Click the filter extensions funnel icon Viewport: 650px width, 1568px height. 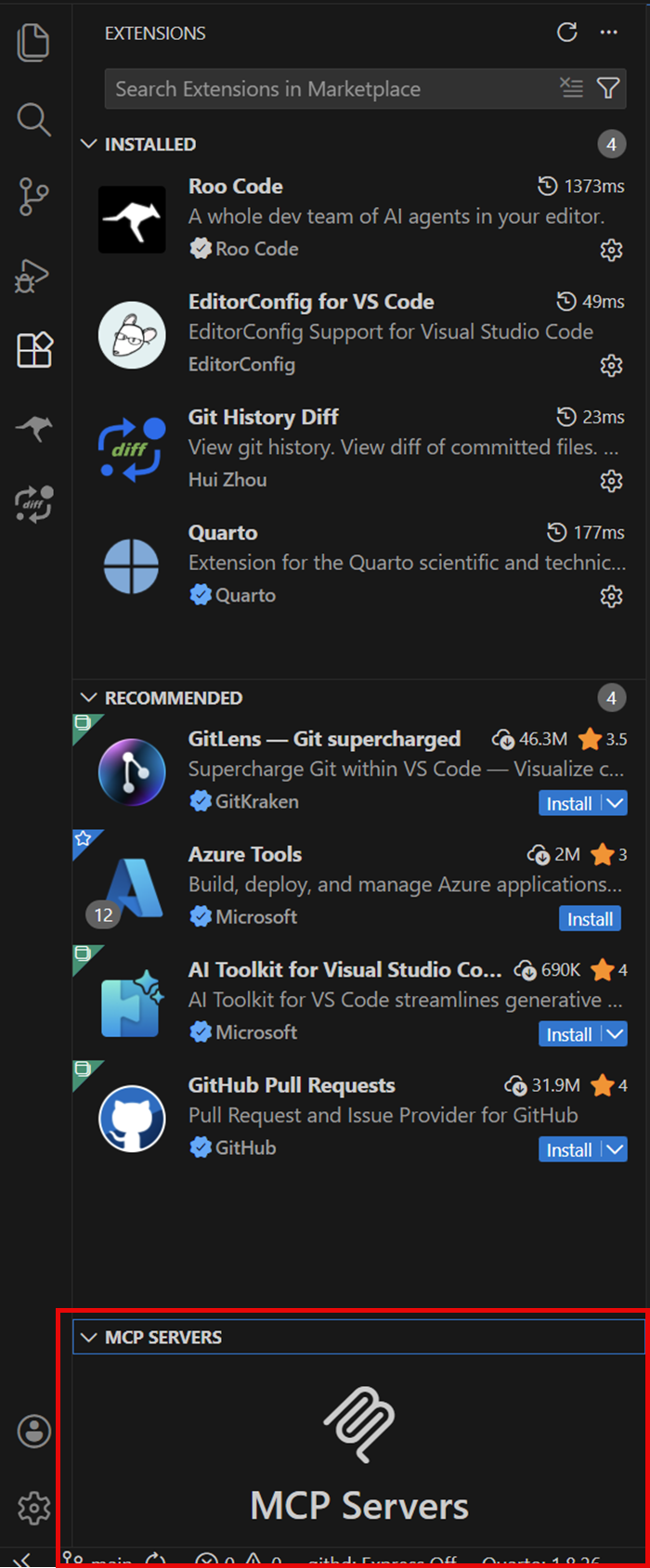pyautogui.click(x=608, y=88)
